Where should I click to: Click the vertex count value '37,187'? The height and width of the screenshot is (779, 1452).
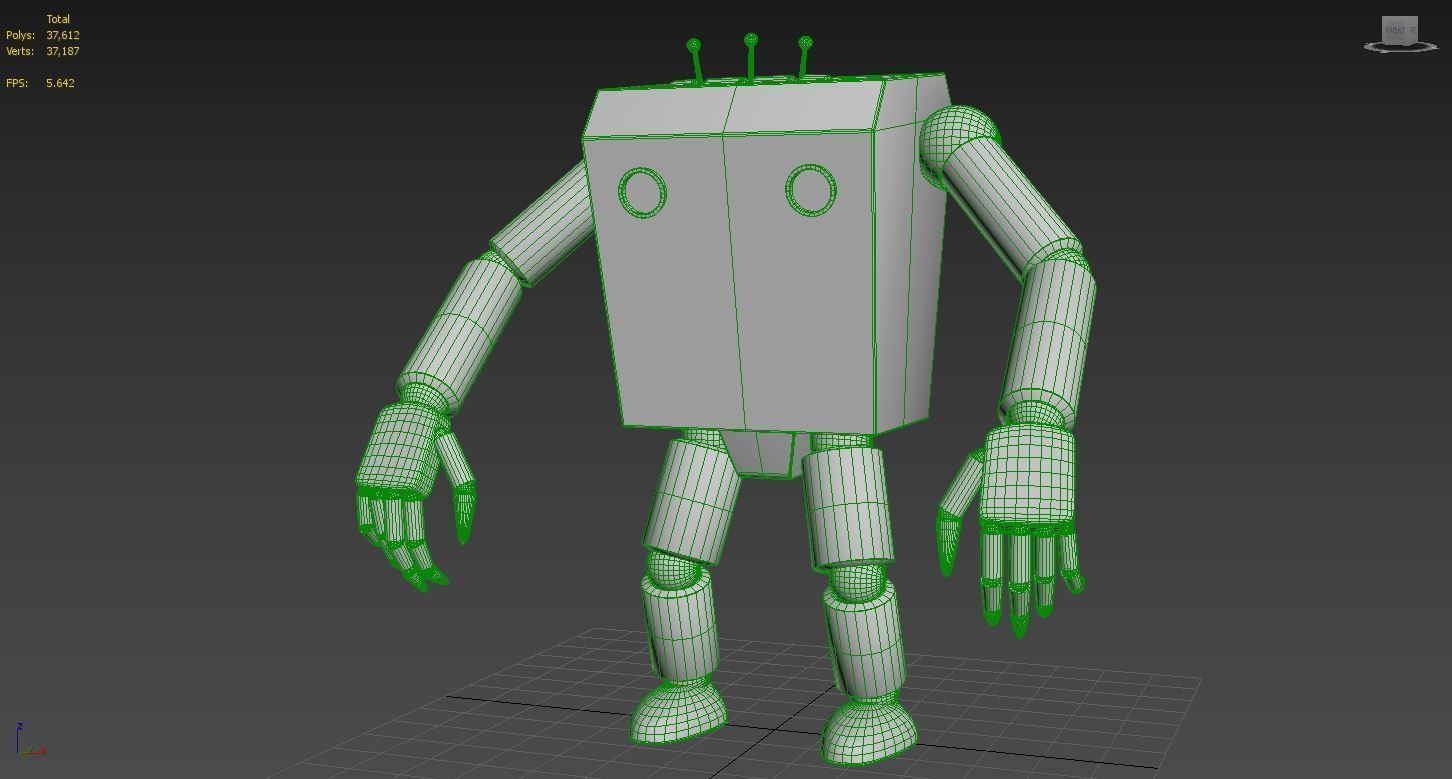coord(63,51)
